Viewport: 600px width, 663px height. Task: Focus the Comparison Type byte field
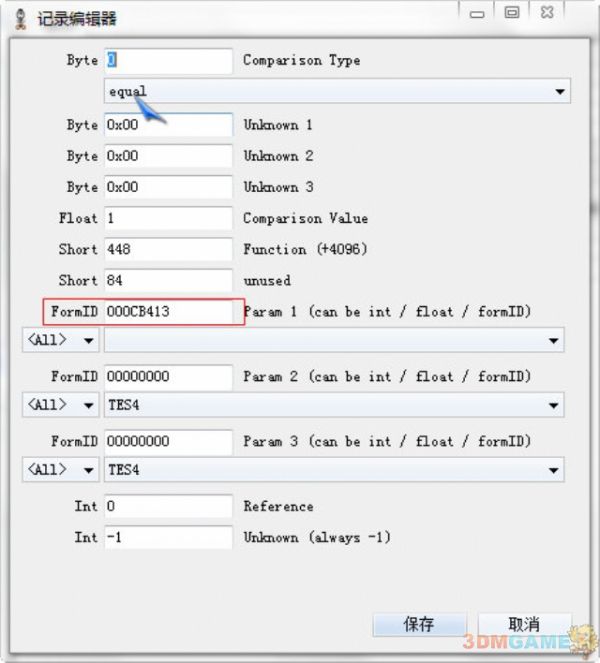(168, 60)
